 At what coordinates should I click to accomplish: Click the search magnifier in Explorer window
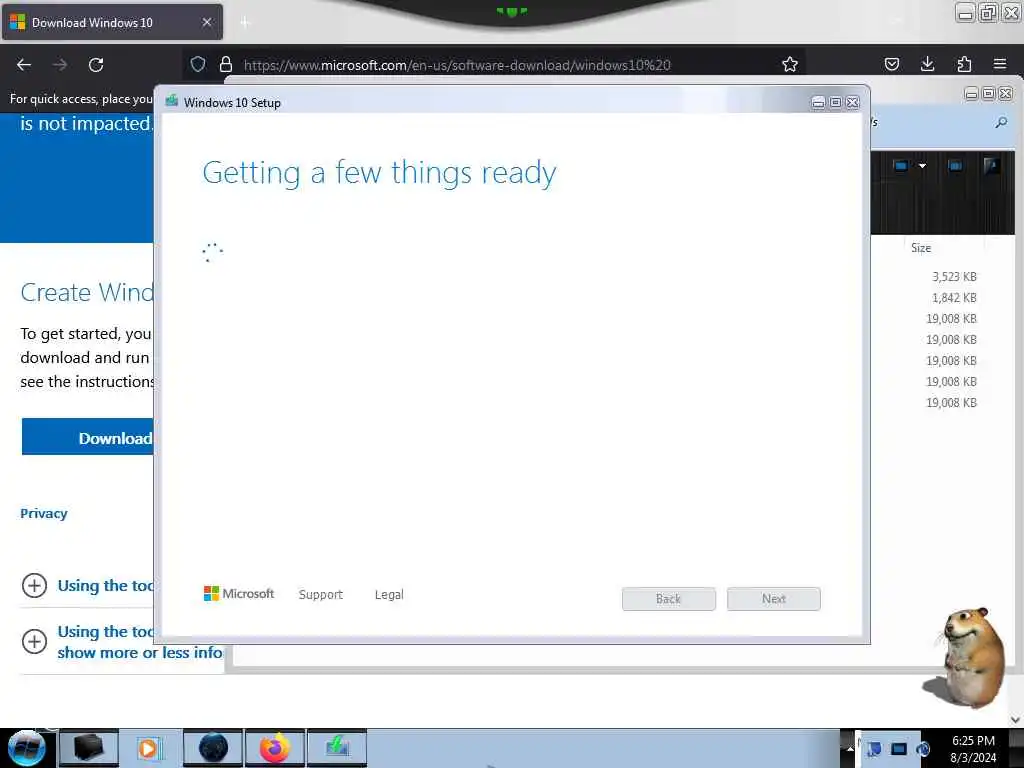(x=1001, y=122)
